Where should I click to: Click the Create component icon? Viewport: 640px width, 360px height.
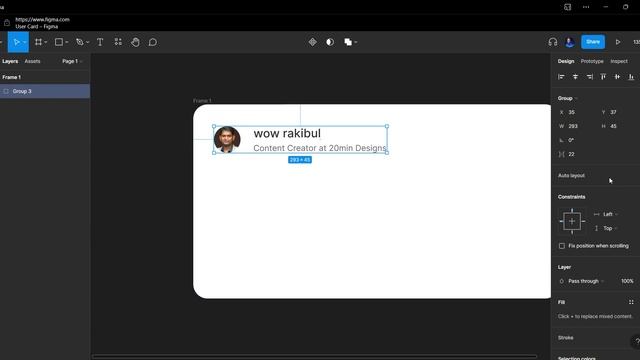coord(313,42)
